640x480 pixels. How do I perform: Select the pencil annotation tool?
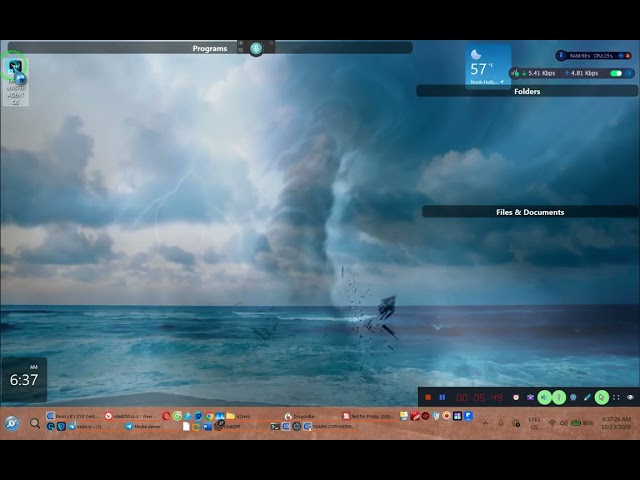click(x=587, y=397)
